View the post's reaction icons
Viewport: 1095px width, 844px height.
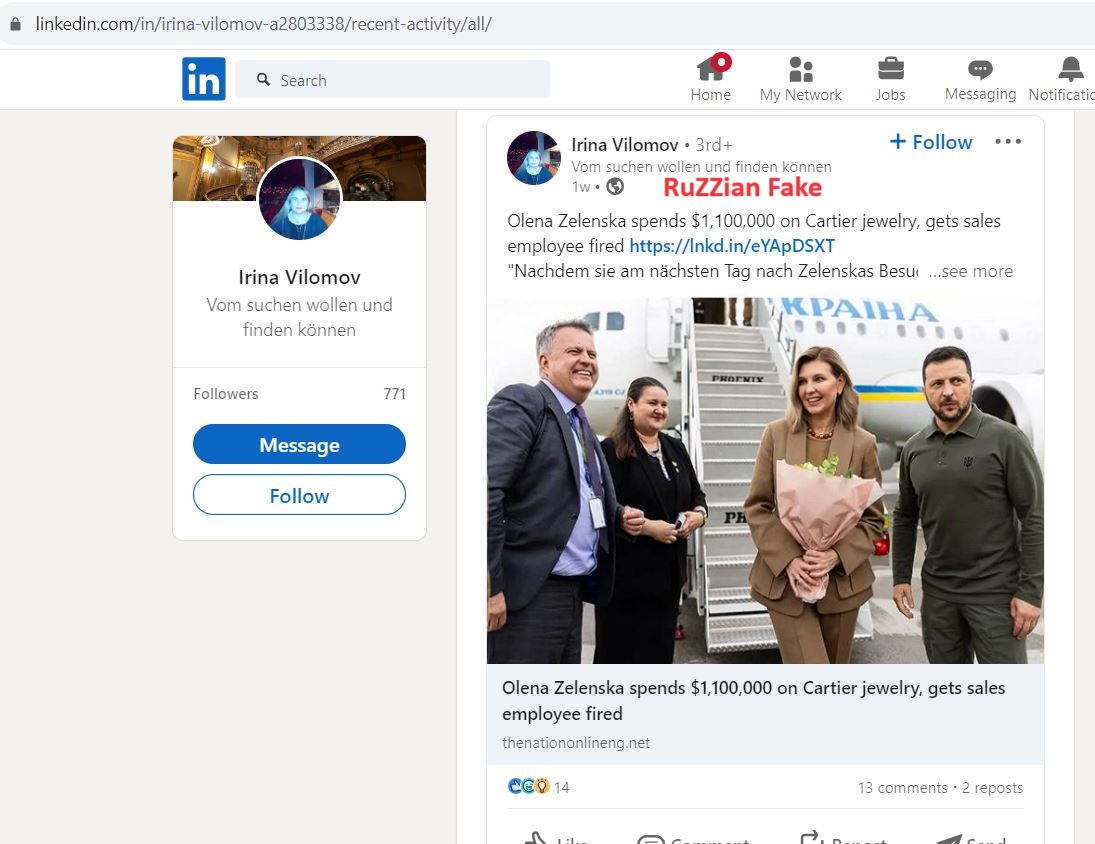pyautogui.click(x=529, y=787)
